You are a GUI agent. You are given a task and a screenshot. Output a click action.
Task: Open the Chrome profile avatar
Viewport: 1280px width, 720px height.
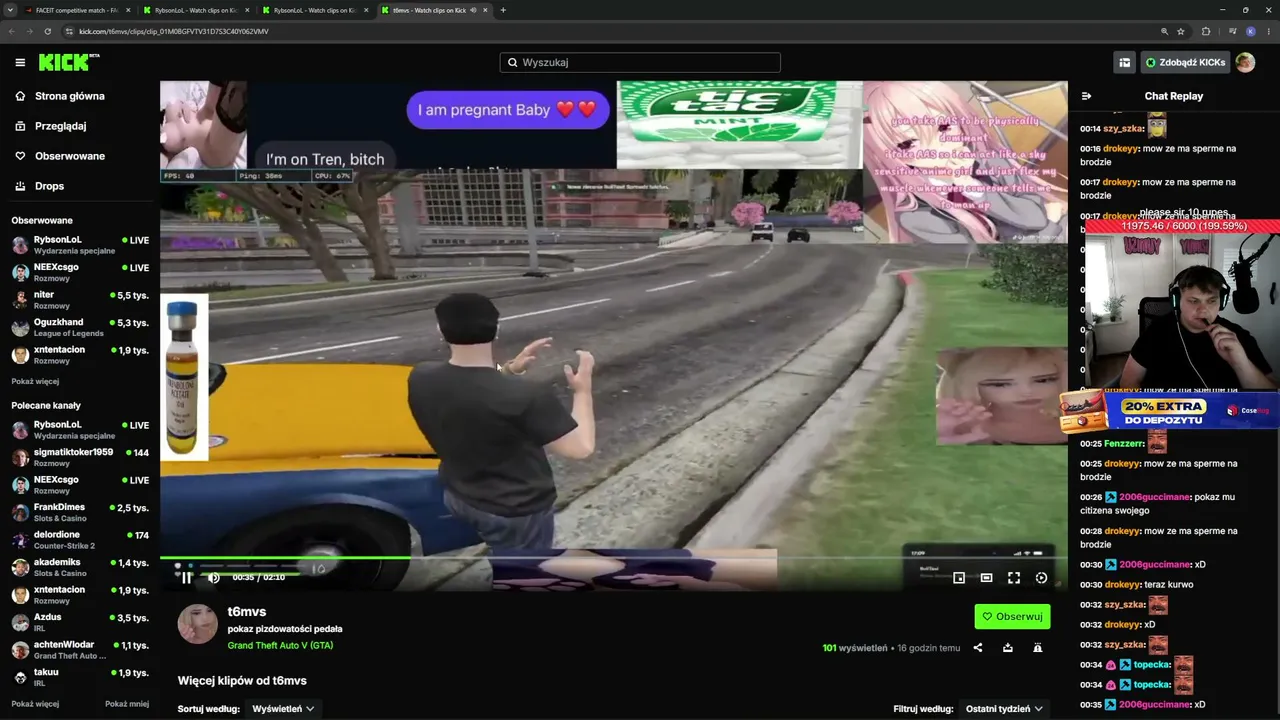coord(1250,31)
